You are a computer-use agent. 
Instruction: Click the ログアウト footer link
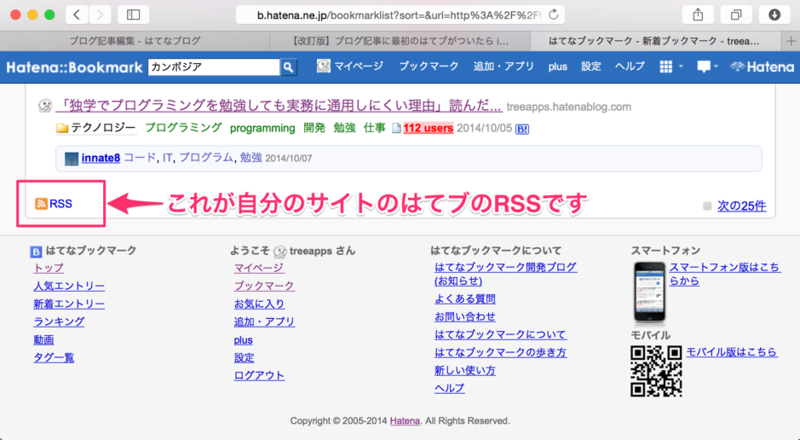[259, 375]
